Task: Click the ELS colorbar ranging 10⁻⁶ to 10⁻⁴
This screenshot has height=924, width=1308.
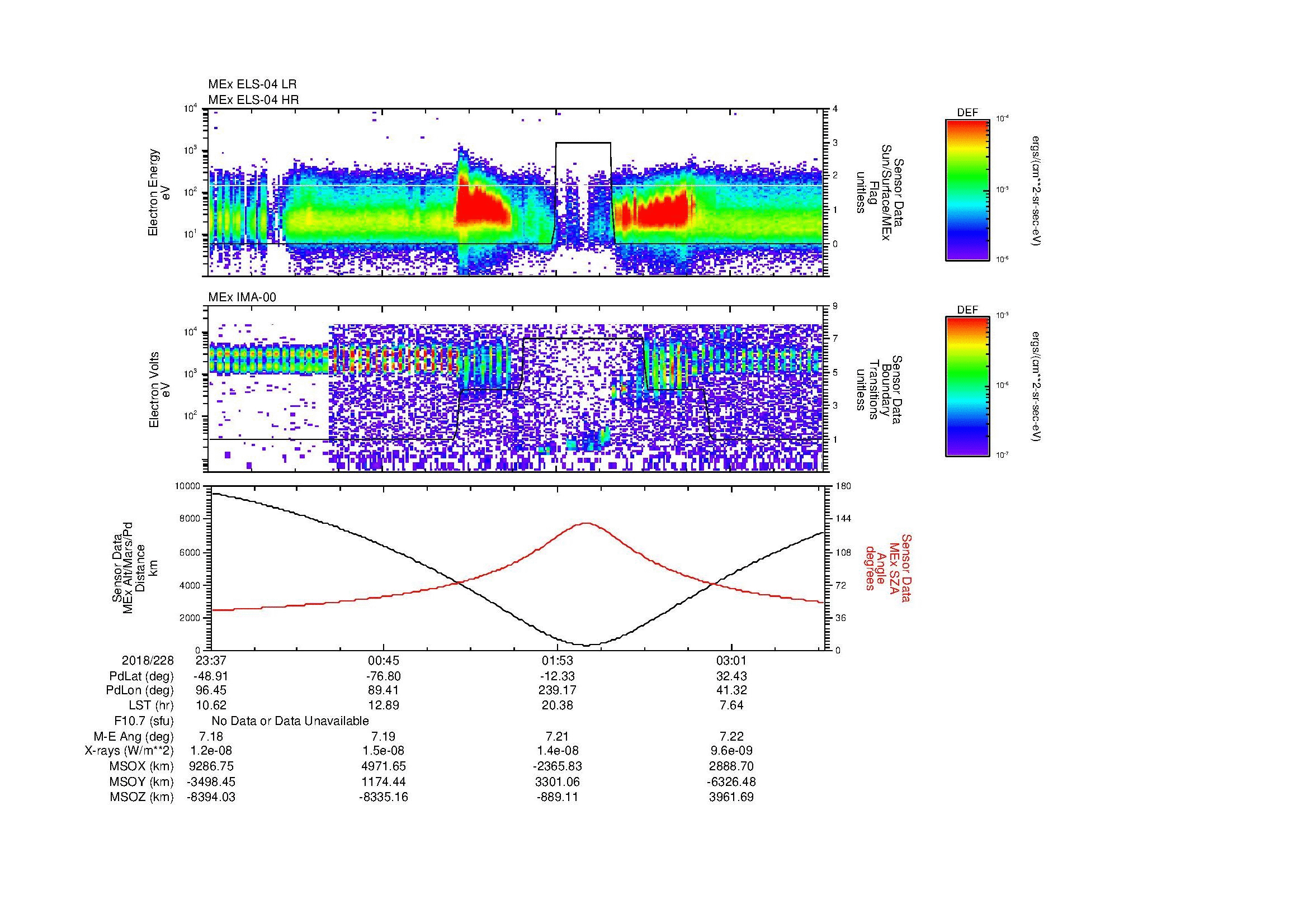Action: pyautogui.click(x=967, y=189)
